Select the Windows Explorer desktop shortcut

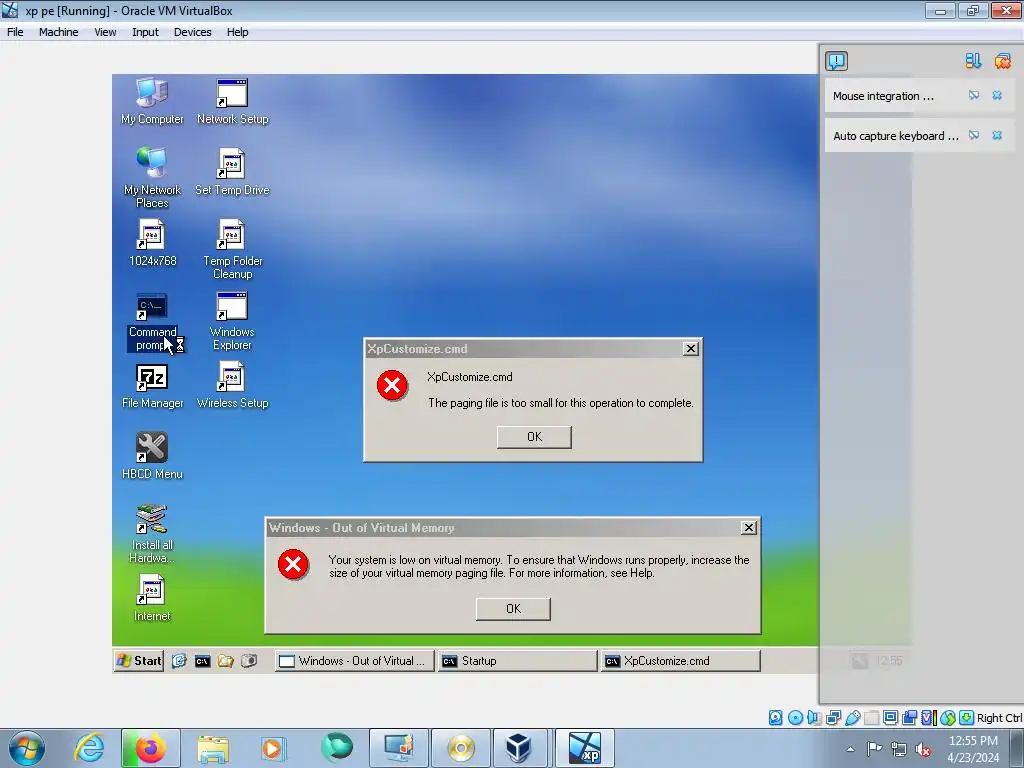coord(232,321)
